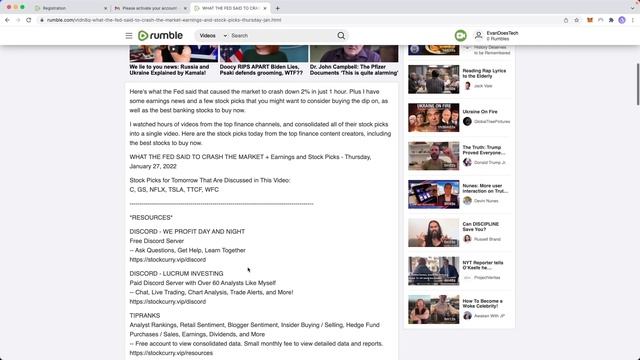
Task: Open Nunes: More user interaction video title
Action: pyautogui.click(x=485, y=188)
